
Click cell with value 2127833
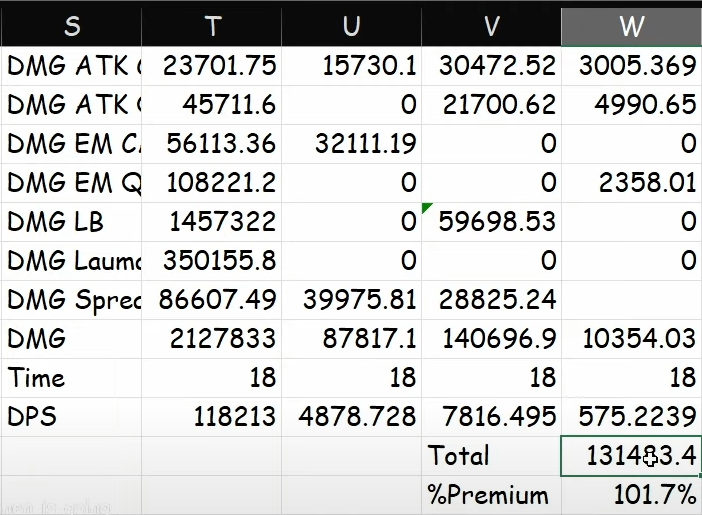(211, 339)
